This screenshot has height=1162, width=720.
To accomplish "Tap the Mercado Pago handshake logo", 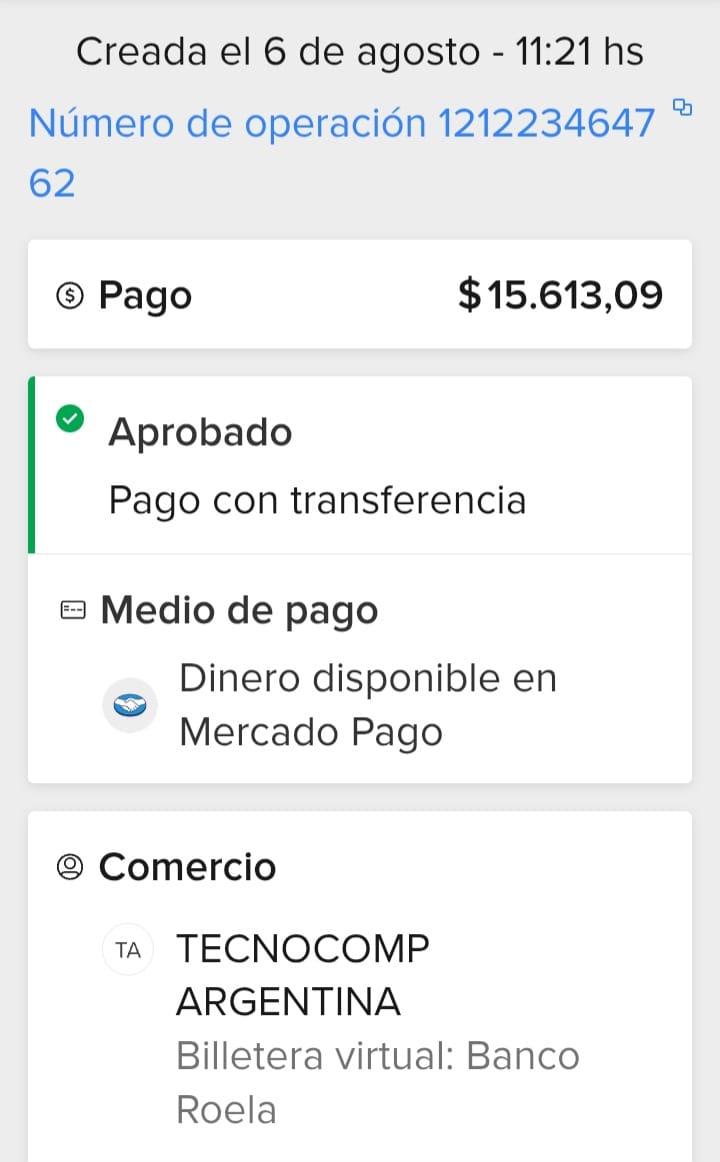I will pyautogui.click(x=130, y=705).
